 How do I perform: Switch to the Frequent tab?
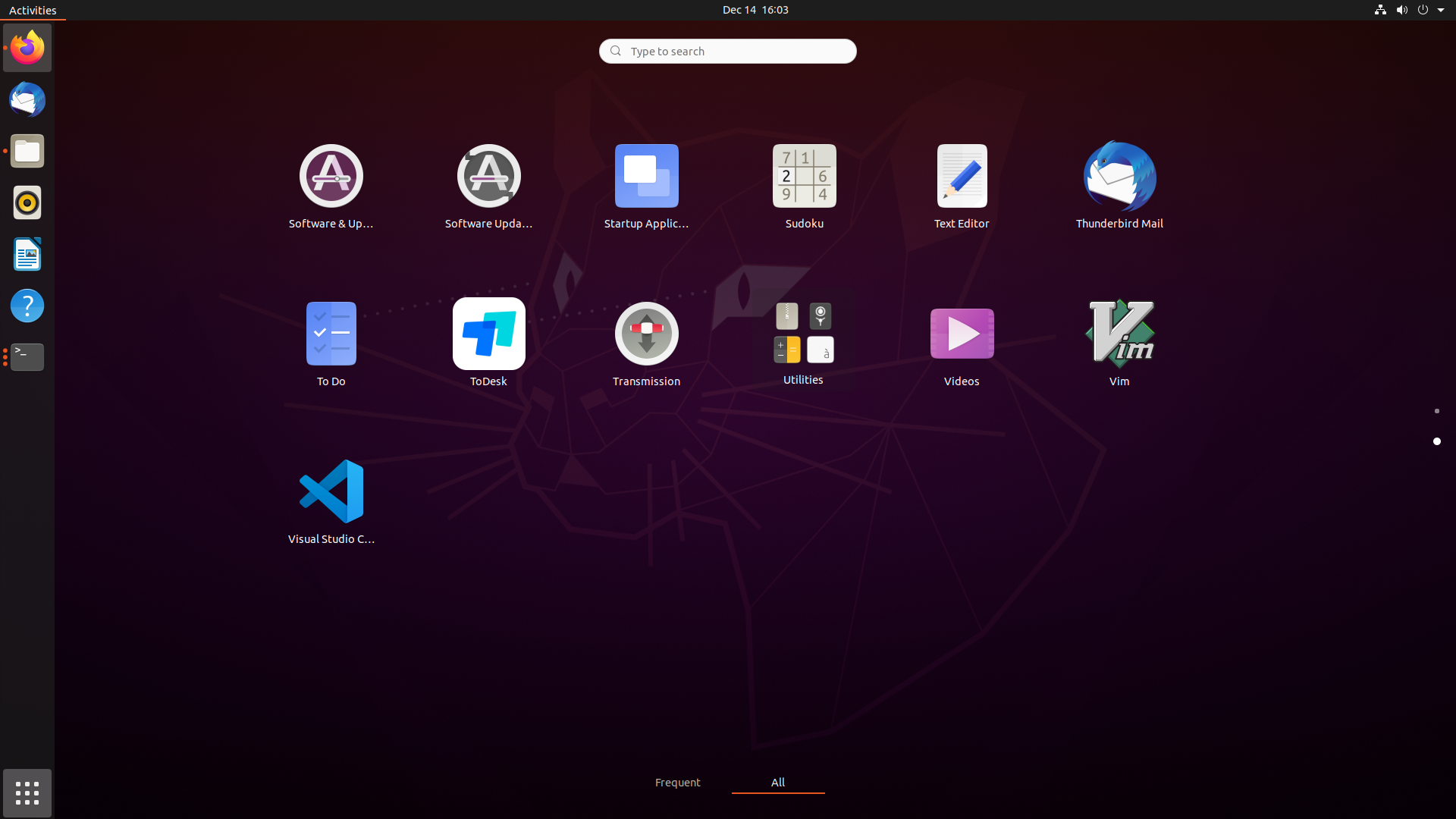click(678, 783)
